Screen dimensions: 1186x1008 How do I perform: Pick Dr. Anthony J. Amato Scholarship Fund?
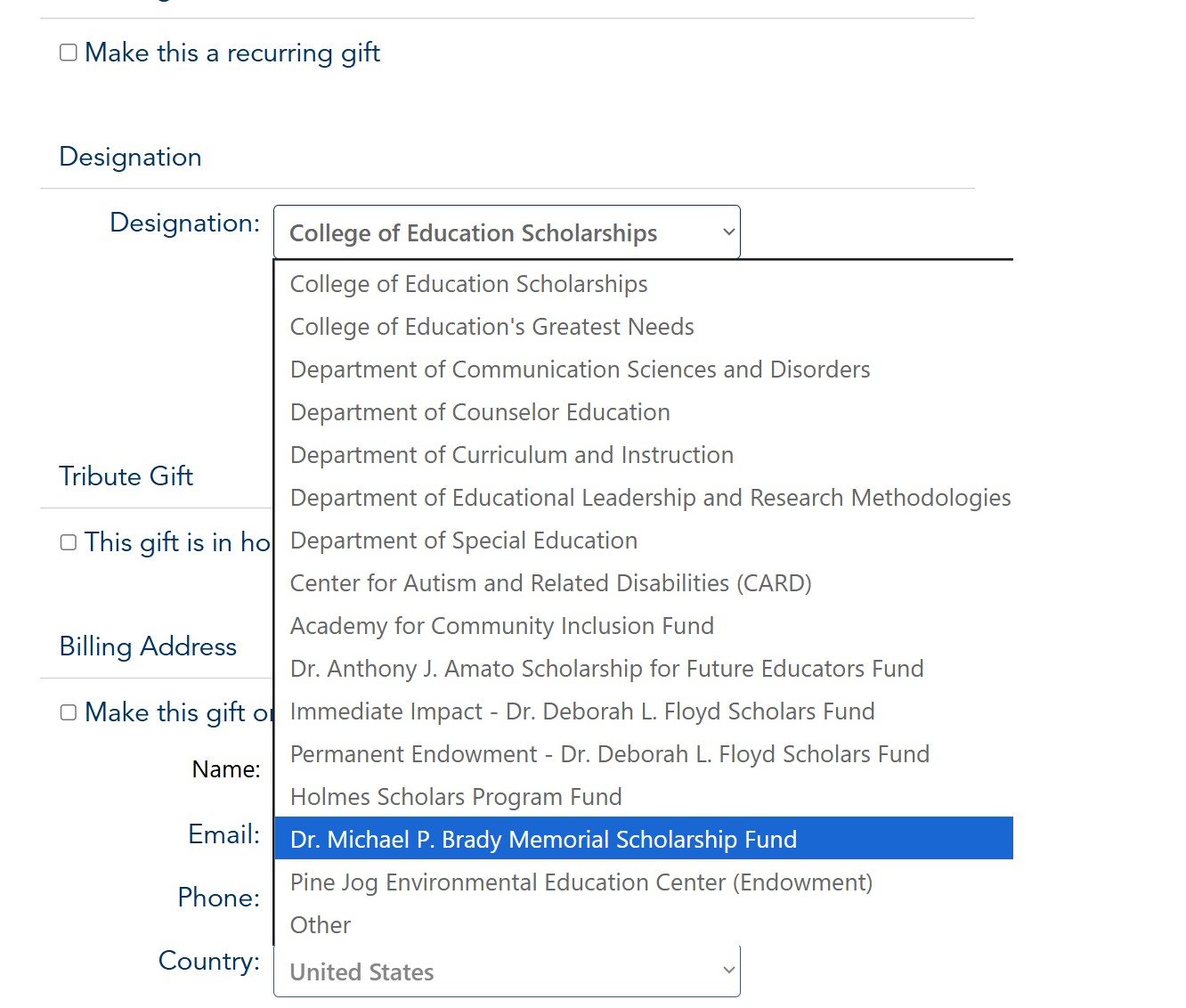(x=607, y=669)
